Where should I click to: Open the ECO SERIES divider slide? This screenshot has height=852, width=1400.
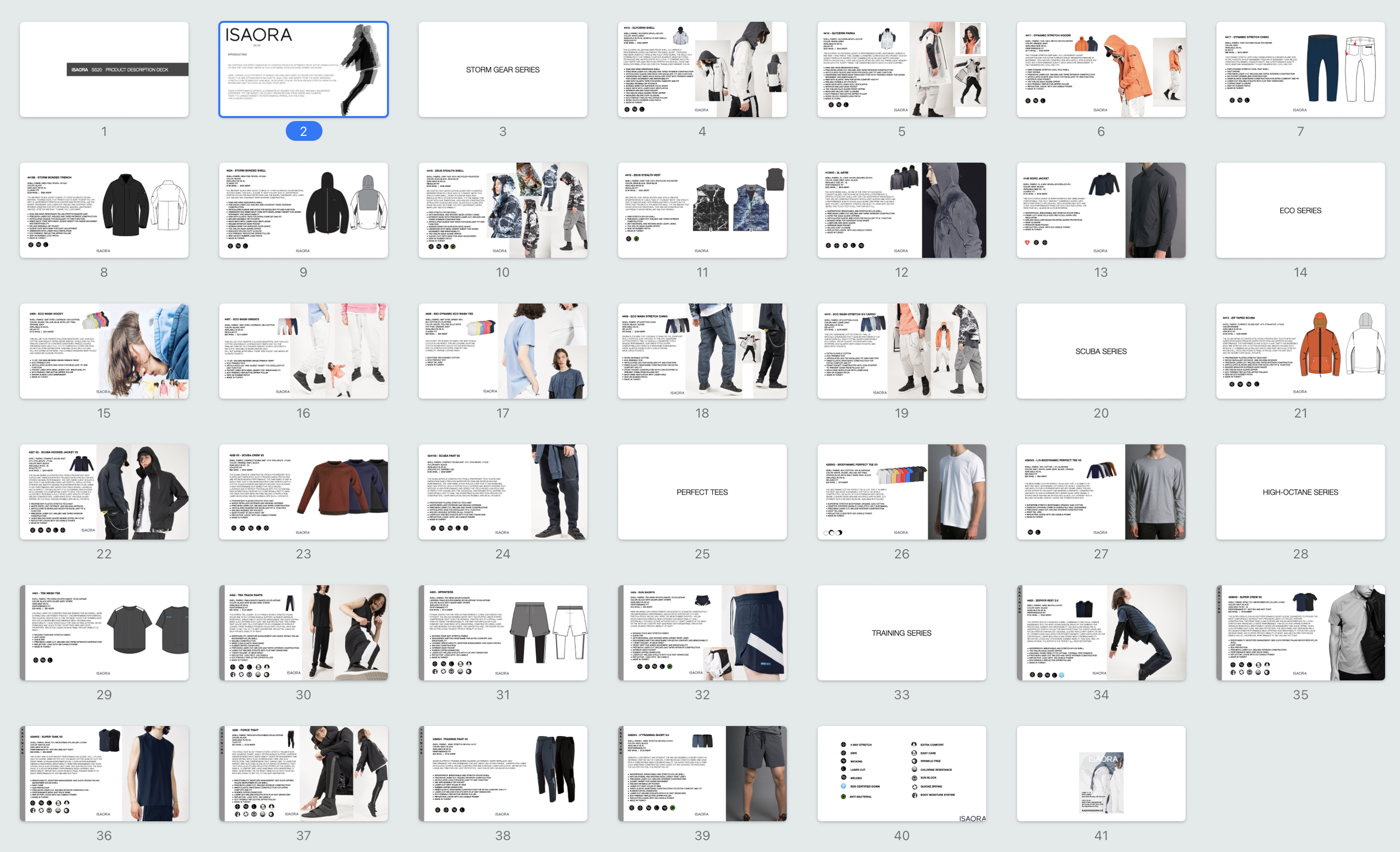coord(1300,210)
